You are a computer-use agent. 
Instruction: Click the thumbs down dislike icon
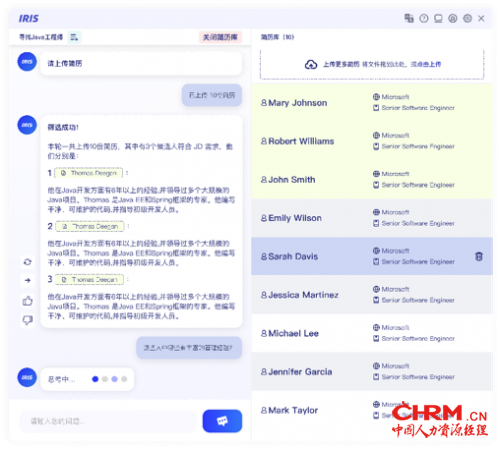coord(28,320)
